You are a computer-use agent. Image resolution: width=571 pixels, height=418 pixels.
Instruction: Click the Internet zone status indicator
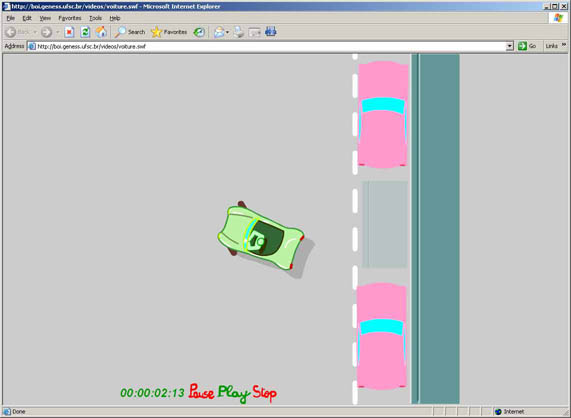(x=510, y=411)
